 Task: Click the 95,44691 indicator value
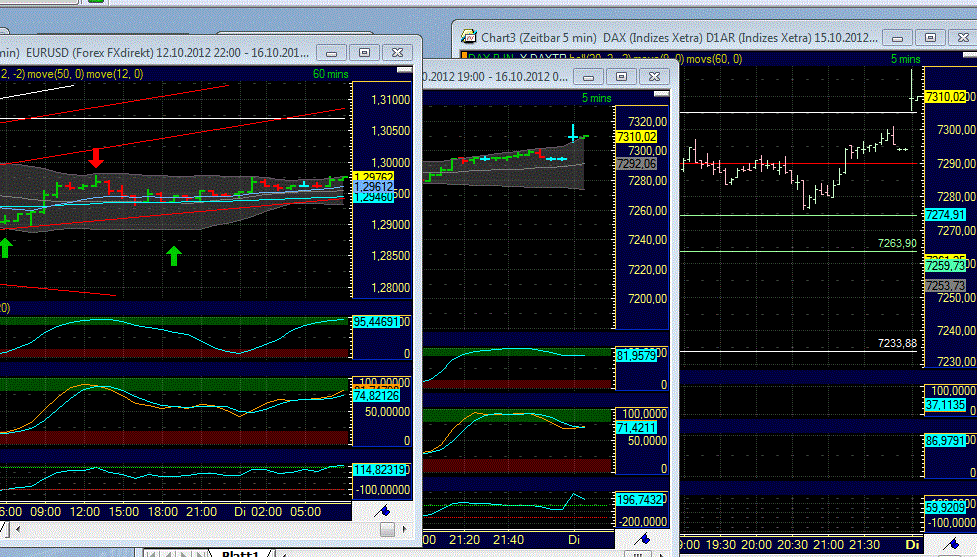376,322
